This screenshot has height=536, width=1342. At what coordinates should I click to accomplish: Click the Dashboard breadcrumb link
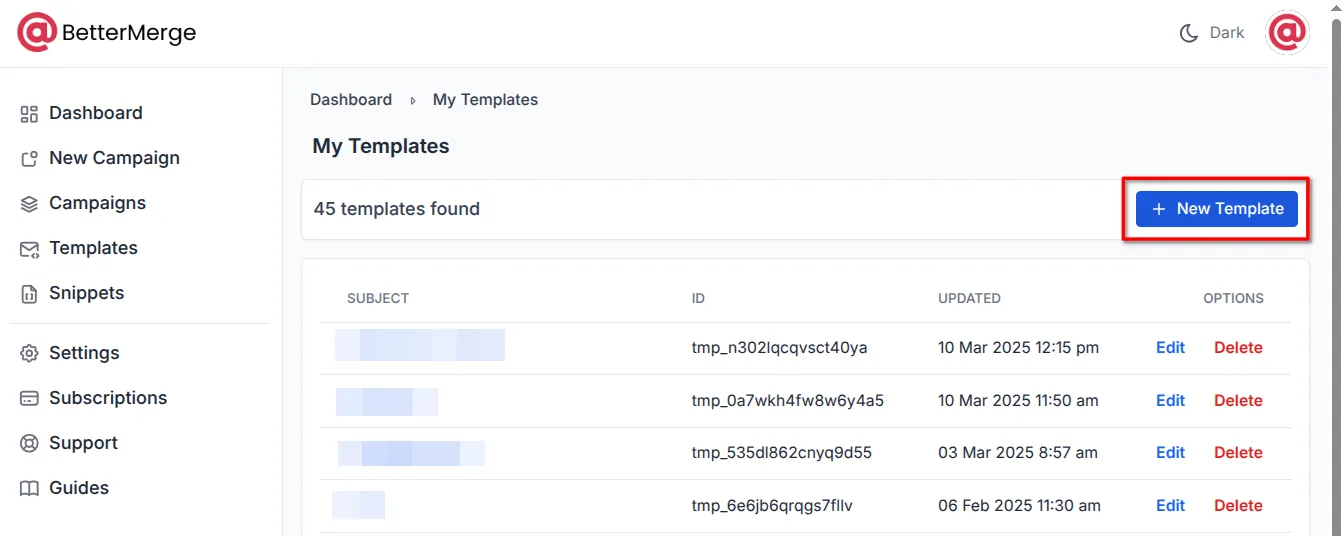pyautogui.click(x=351, y=100)
